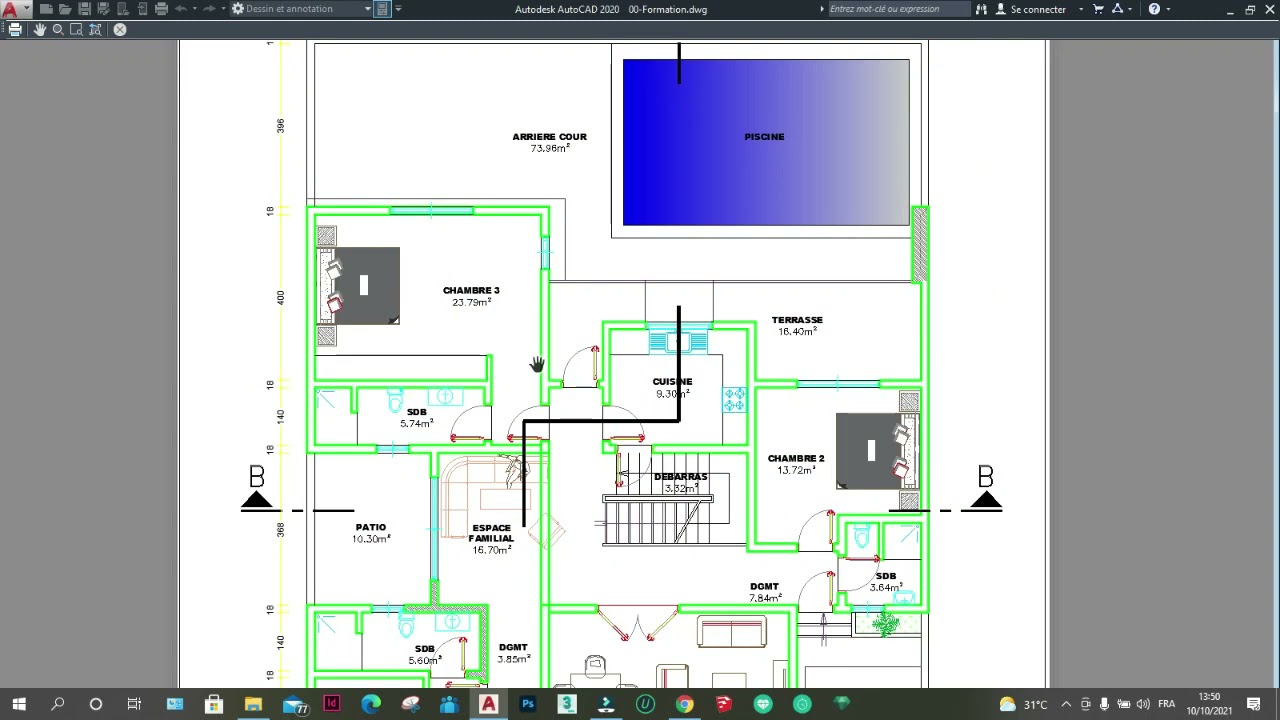Open Adobe InDesign from taskbar
Viewport: 1280px width, 720px height.
pyautogui.click(x=331, y=704)
